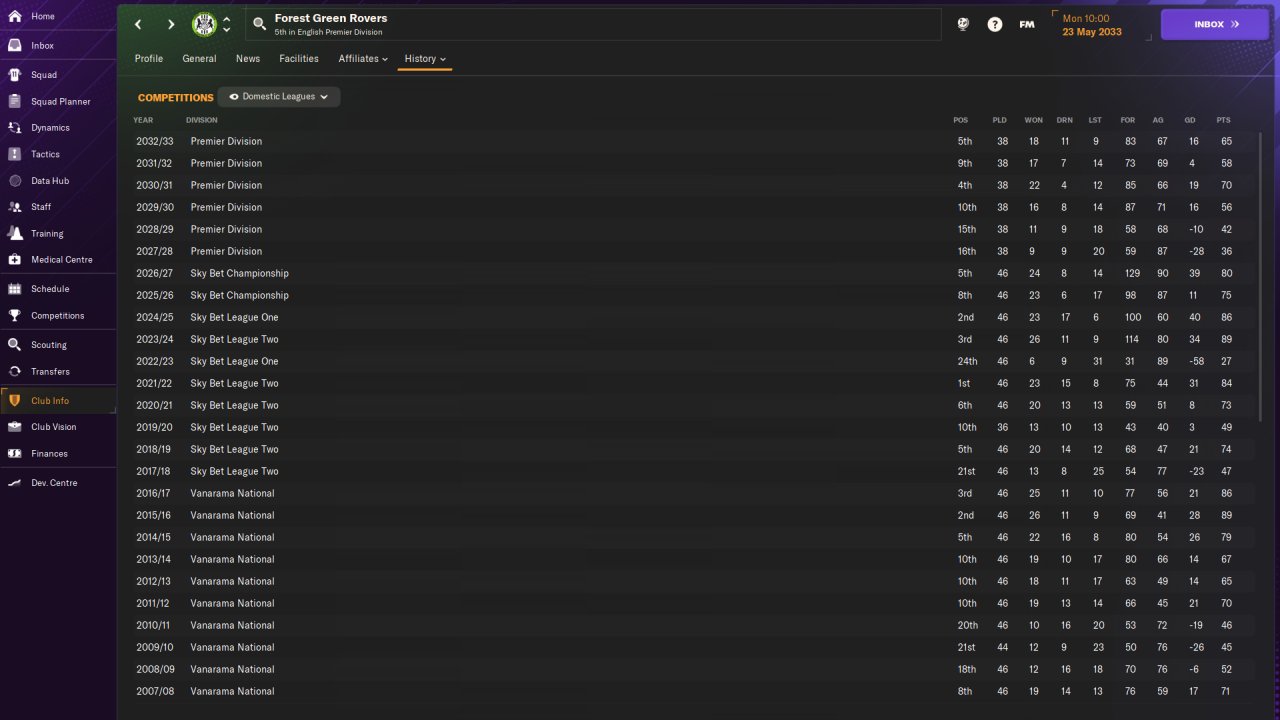This screenshot has width=1280, height=720.
Task: Sort by the GD column header
Action: (x=1190, y=120)
